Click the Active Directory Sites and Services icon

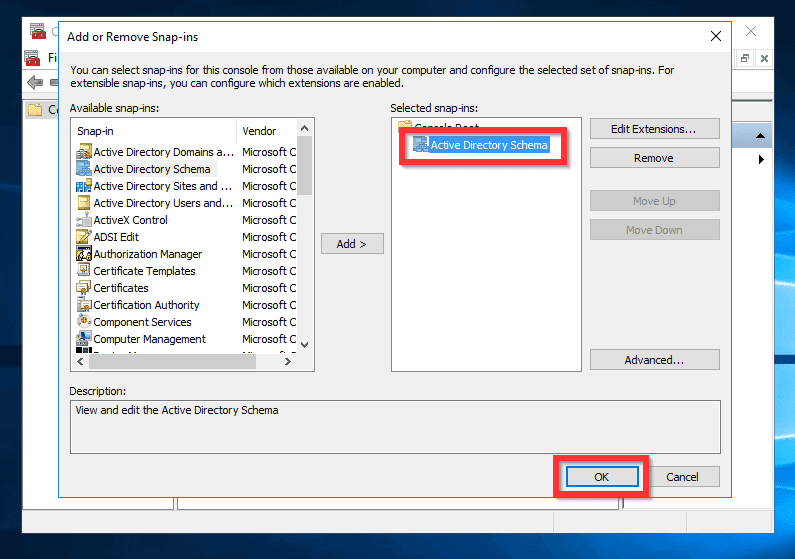84,186
